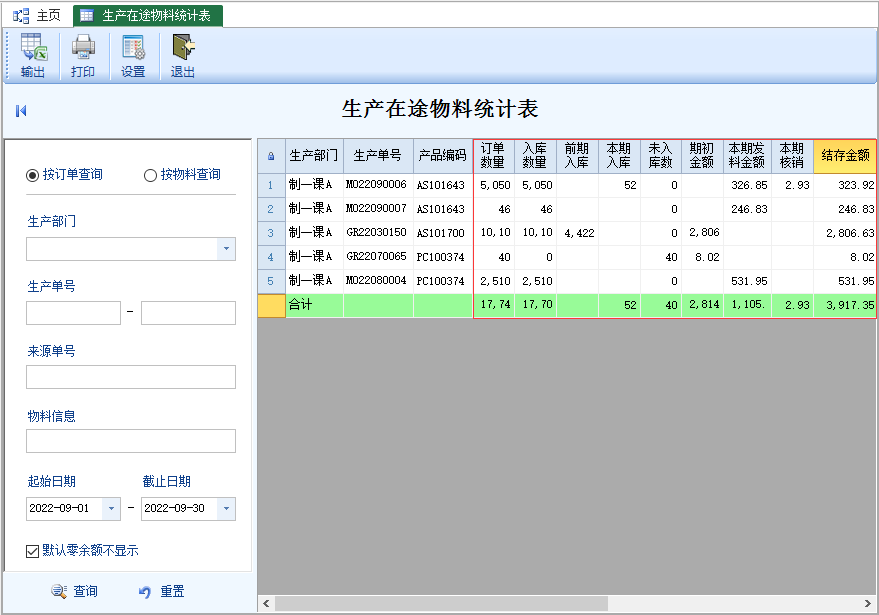
Task: Click product code AS101700 cell
Action: [441, 233]
